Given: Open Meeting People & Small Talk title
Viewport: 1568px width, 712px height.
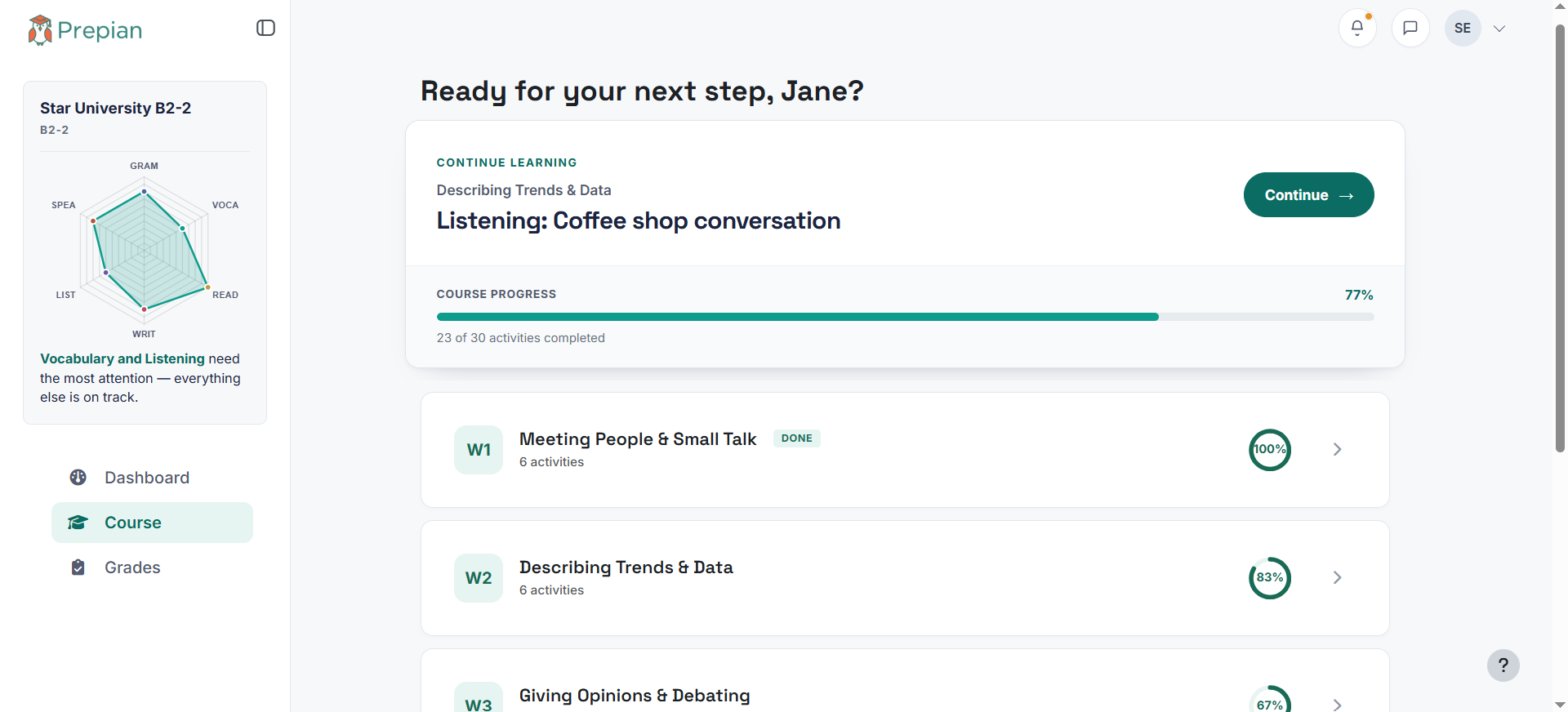Looking at the screenshot, I should point(638,439).
